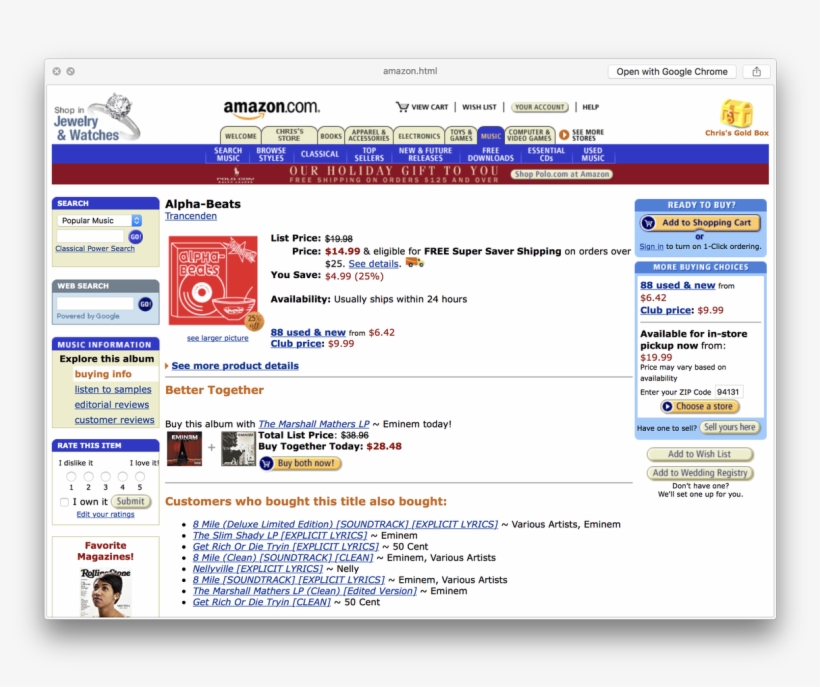Select rating 5 'I love it' radio button
820x687 pixels.
click(139, 477)
